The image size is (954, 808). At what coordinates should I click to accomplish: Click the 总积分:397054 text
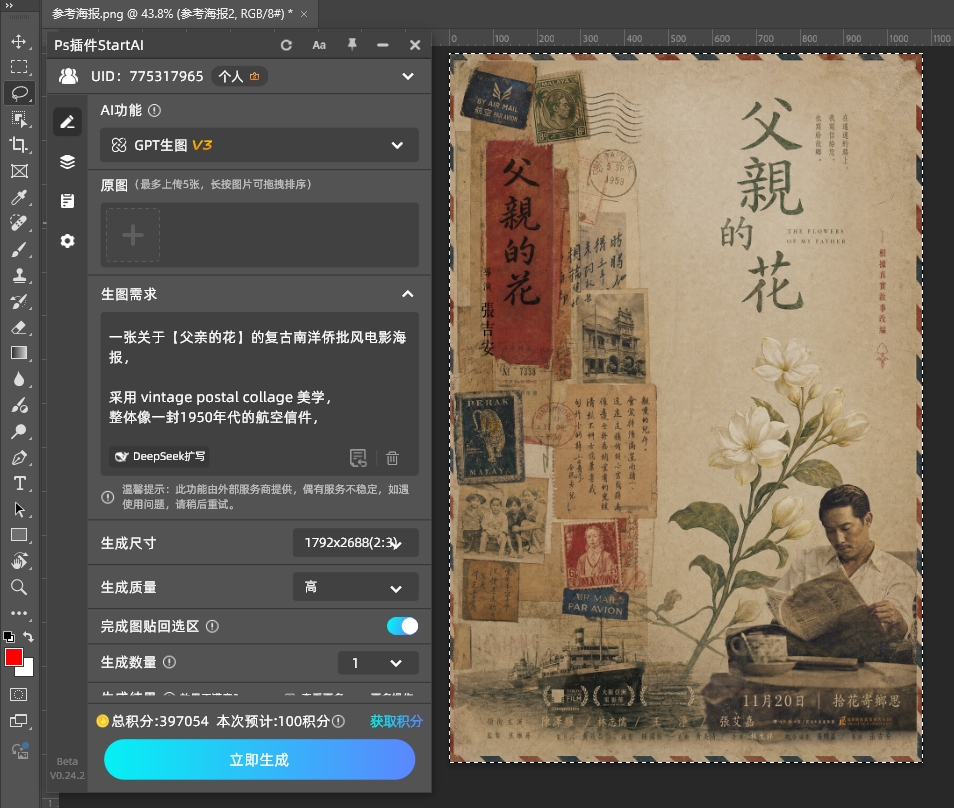[160, 722]
